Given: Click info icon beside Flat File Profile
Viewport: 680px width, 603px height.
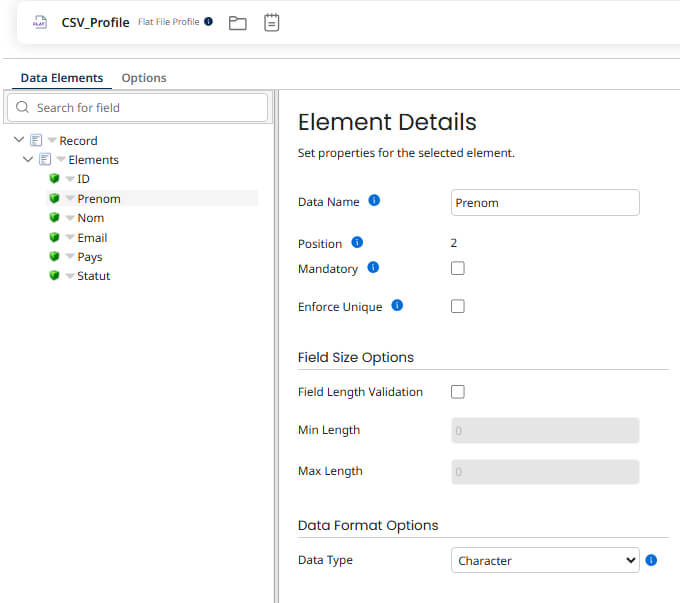Looking at the screenshot, I should (x=209, y=21).
